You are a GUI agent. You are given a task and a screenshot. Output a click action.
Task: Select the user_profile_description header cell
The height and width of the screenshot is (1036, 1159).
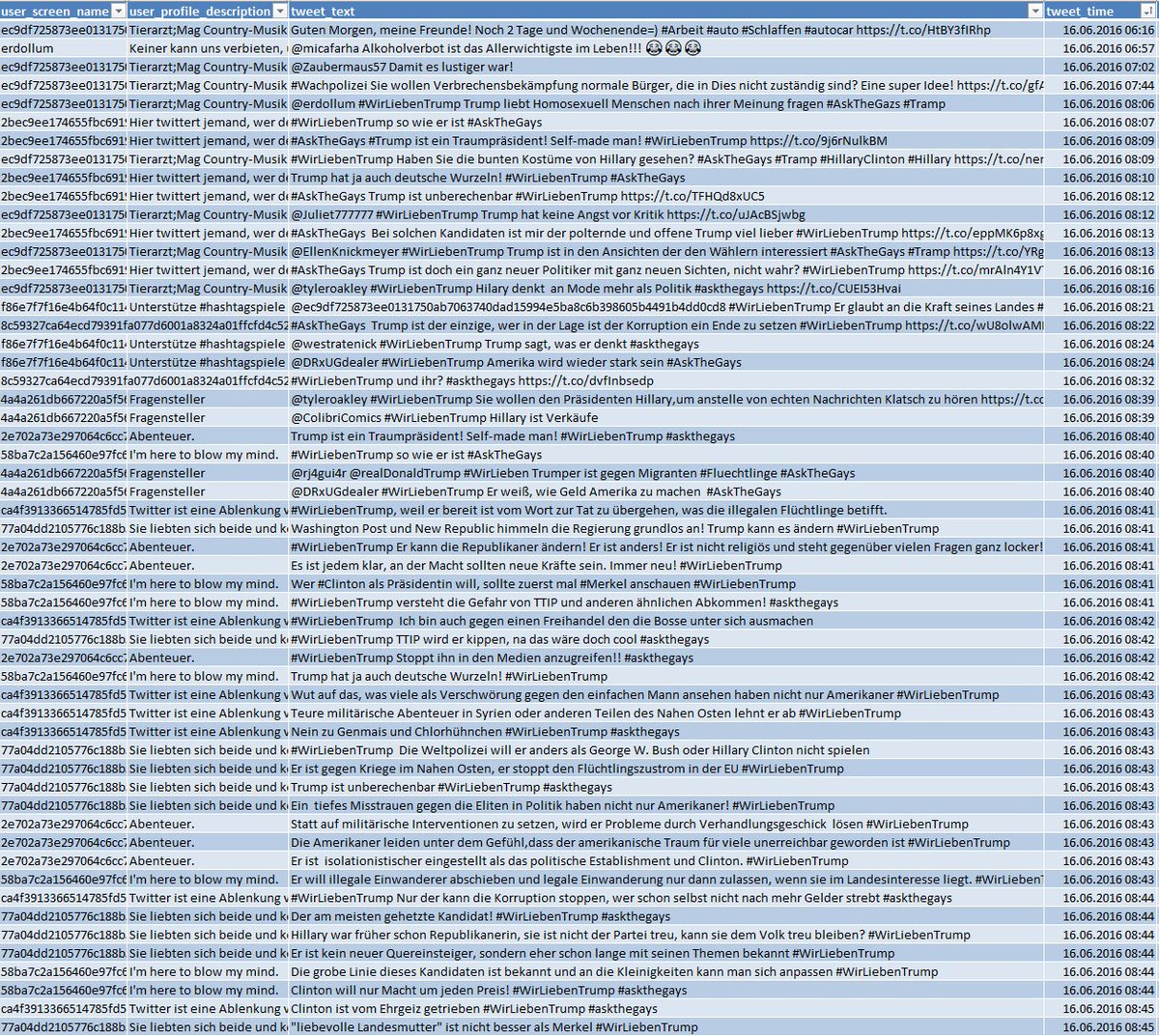pos(208,12)
